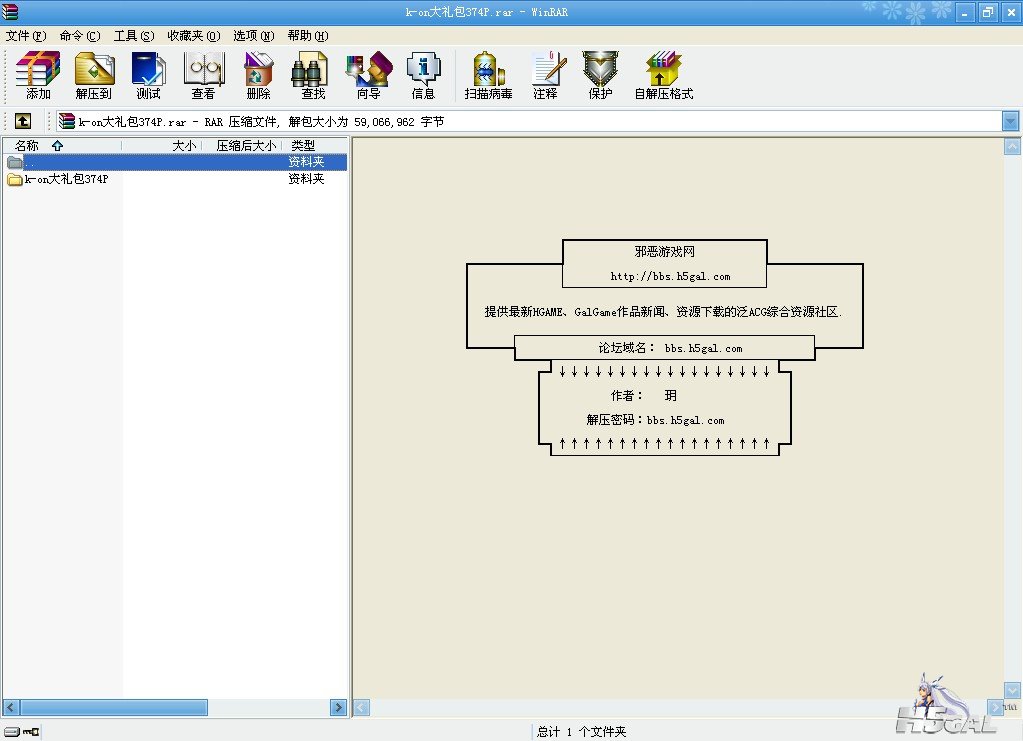Expand the archive path dropdown

click(1010, 121)
